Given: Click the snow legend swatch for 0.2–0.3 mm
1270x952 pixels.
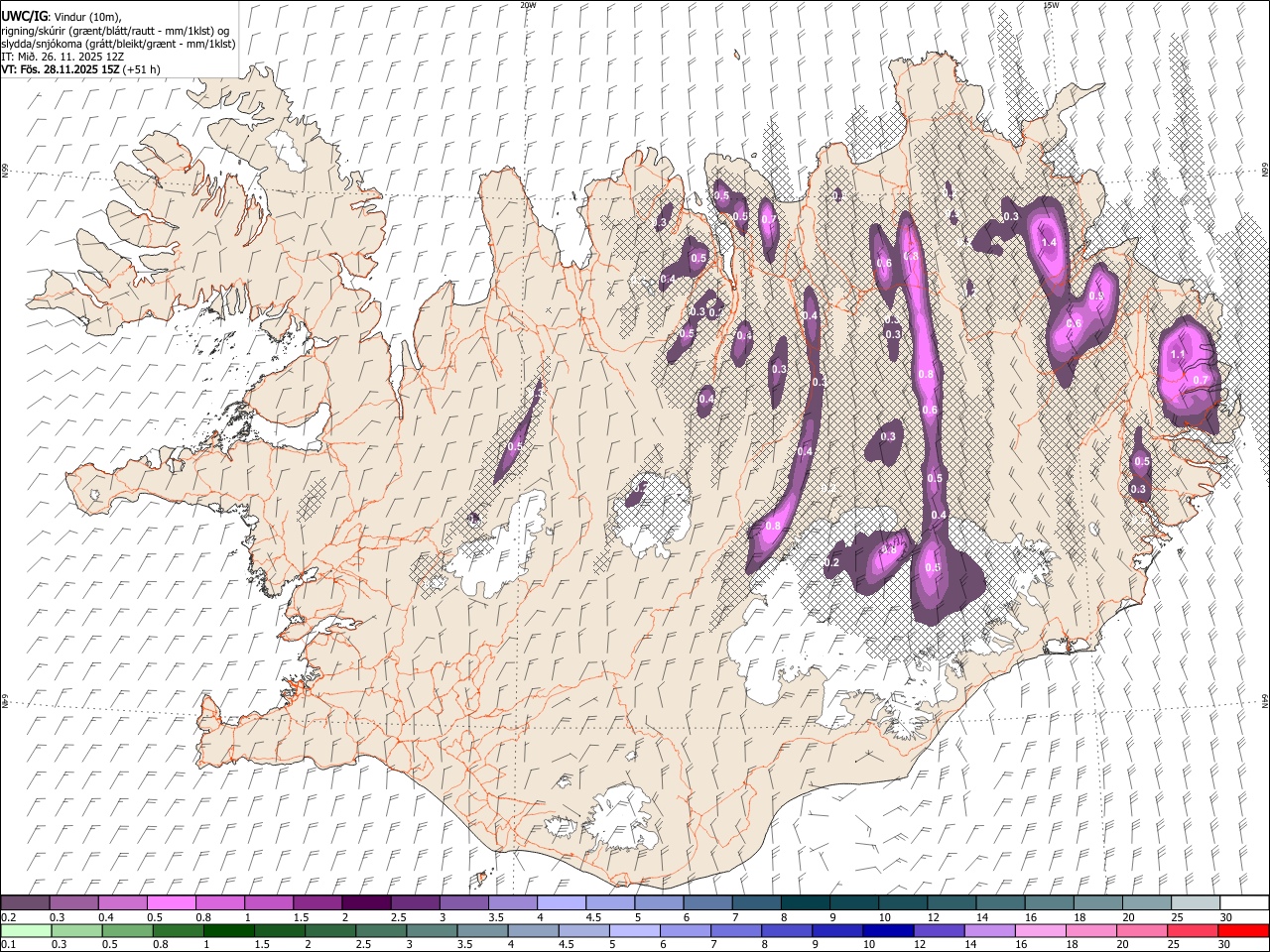Looking at the screenshot, I should pyautogui.click(x=26, y=903).
